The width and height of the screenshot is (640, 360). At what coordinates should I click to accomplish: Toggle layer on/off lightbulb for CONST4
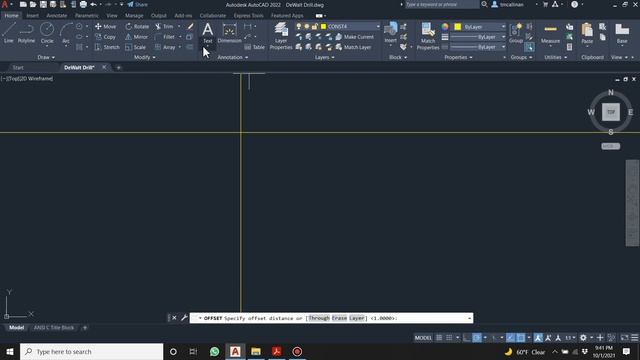[x=299, y=27]
